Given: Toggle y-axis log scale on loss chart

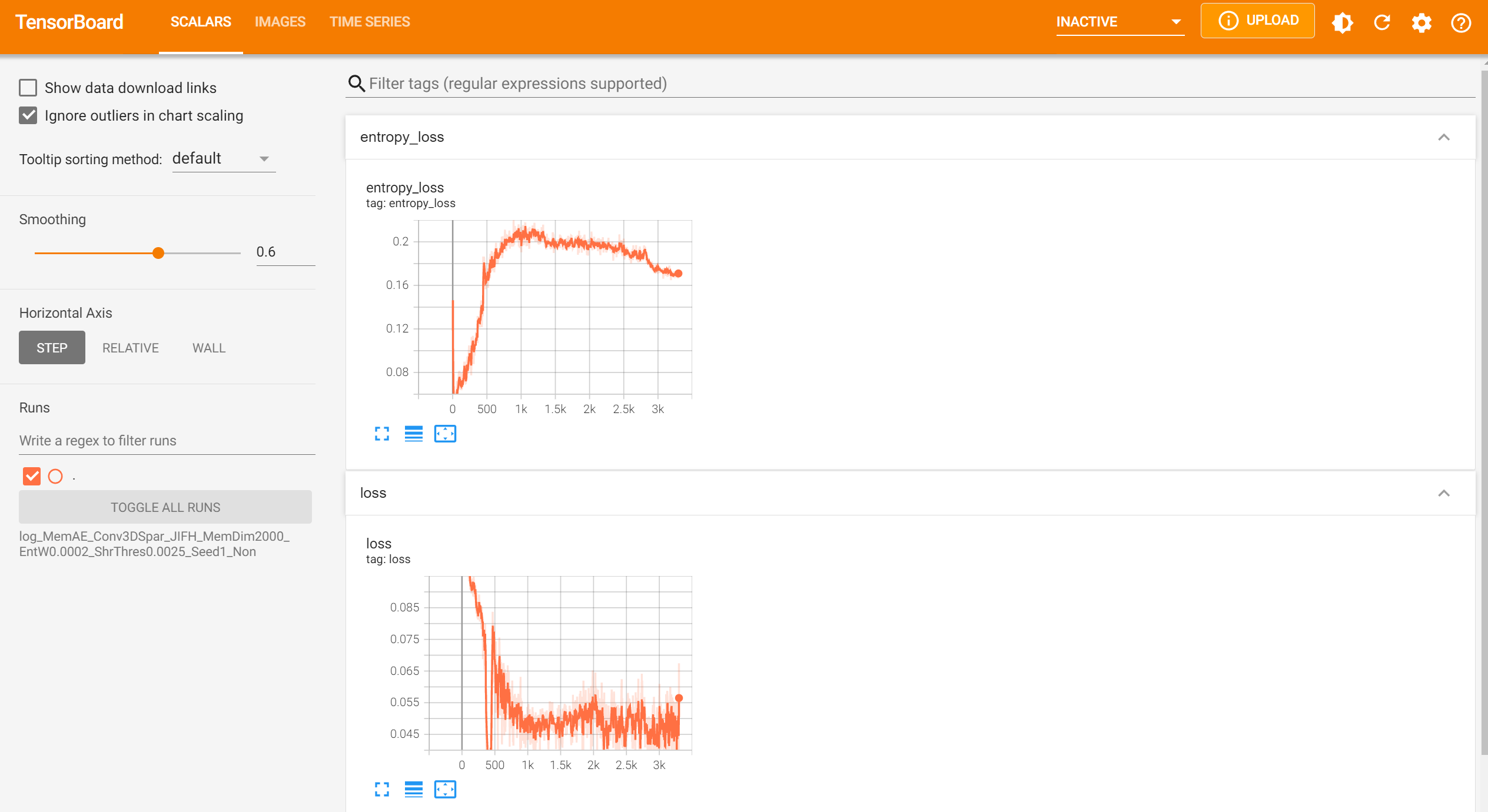Looking at the screenshot, I should 413,790.
